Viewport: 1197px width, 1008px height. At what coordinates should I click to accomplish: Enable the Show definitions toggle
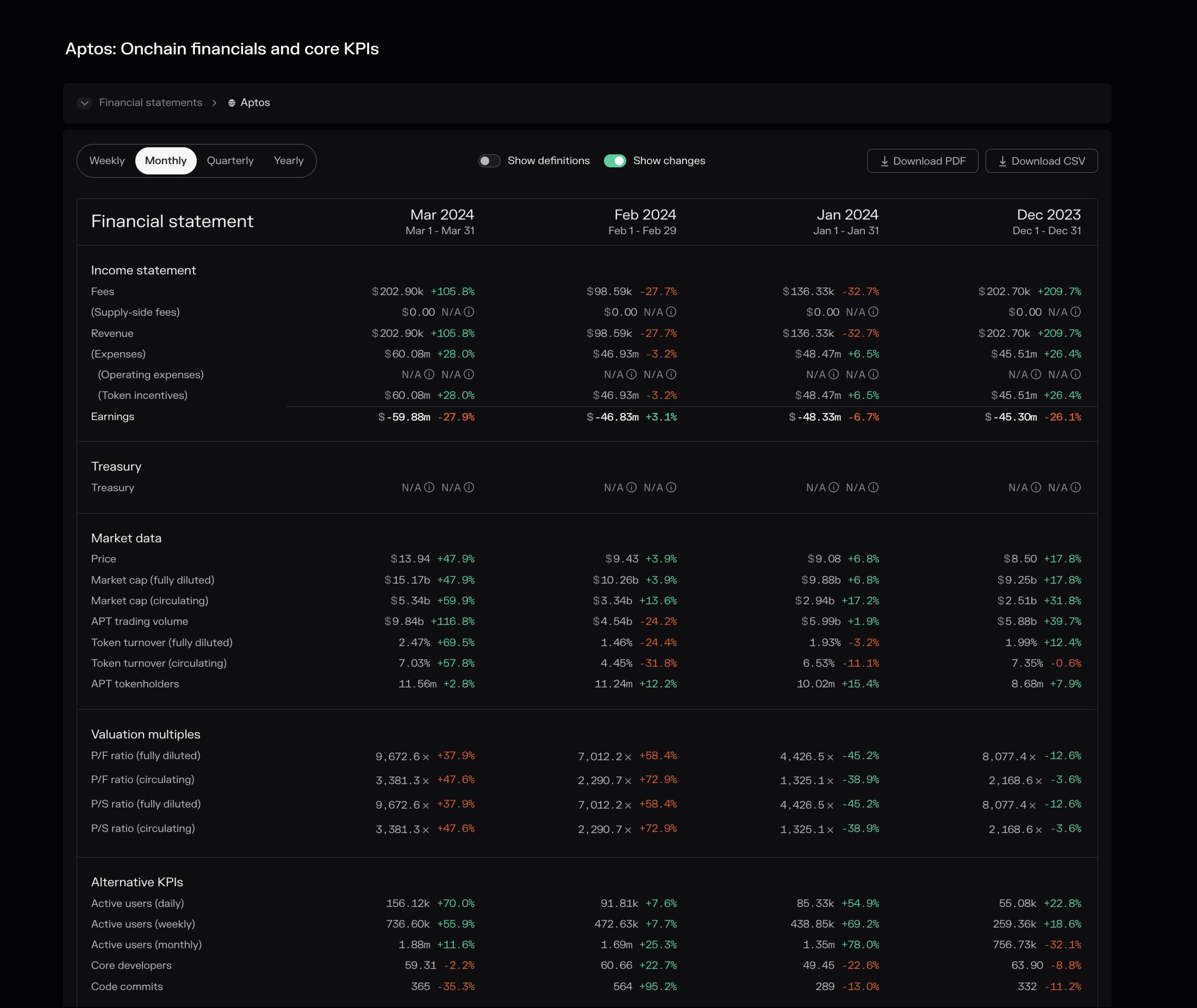click(x=489, y=161)
